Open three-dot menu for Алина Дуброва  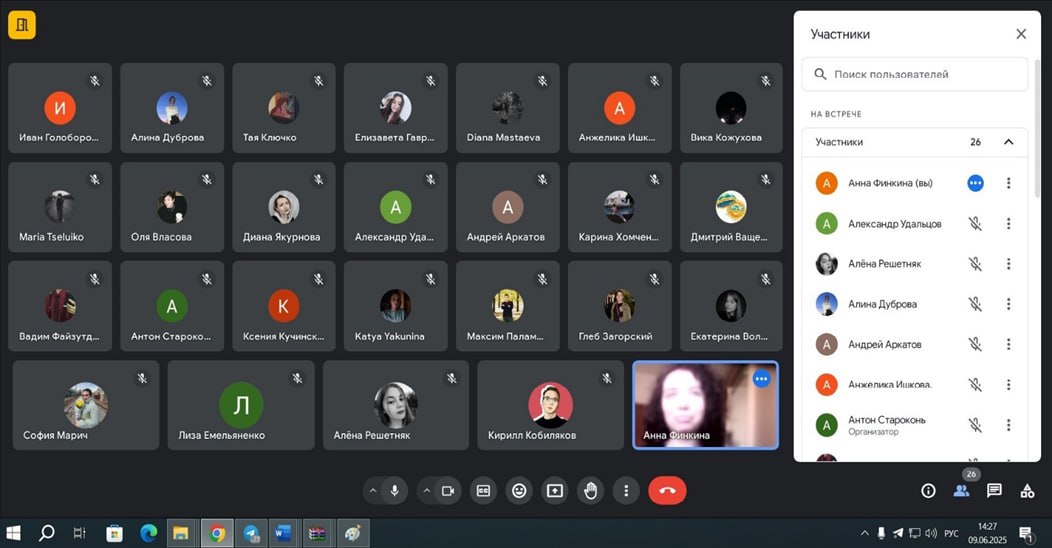(1008, 304)
